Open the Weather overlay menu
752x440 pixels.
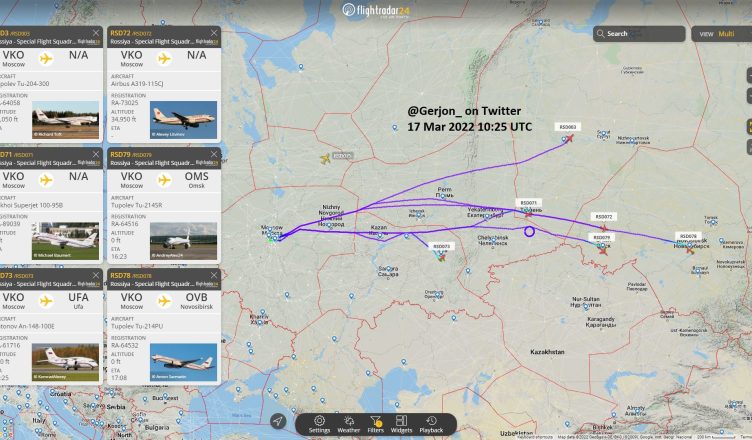pyautogui.click(x=349, y=424)
